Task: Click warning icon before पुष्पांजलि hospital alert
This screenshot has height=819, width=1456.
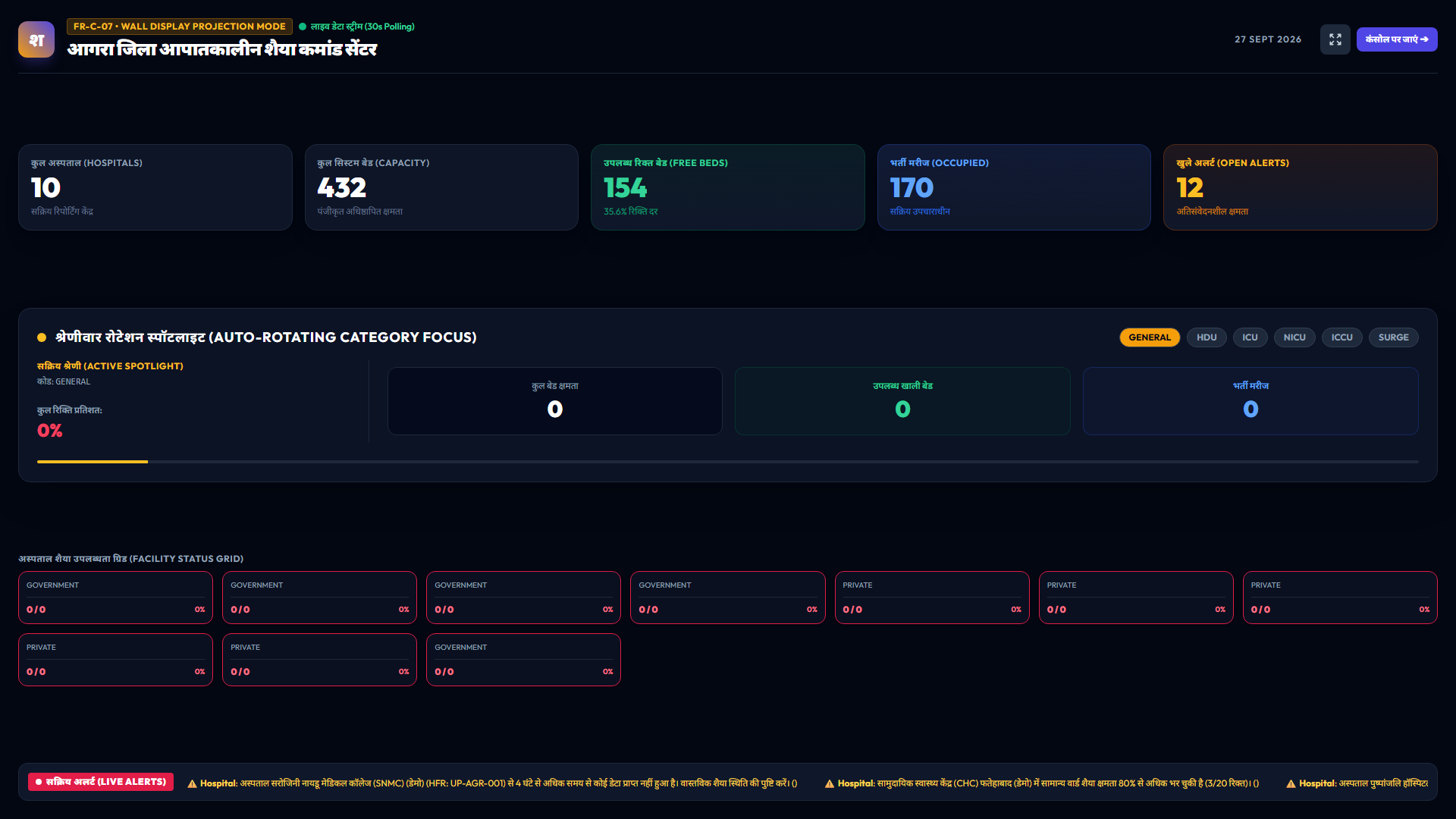Action: click(x=1291, y=783)
